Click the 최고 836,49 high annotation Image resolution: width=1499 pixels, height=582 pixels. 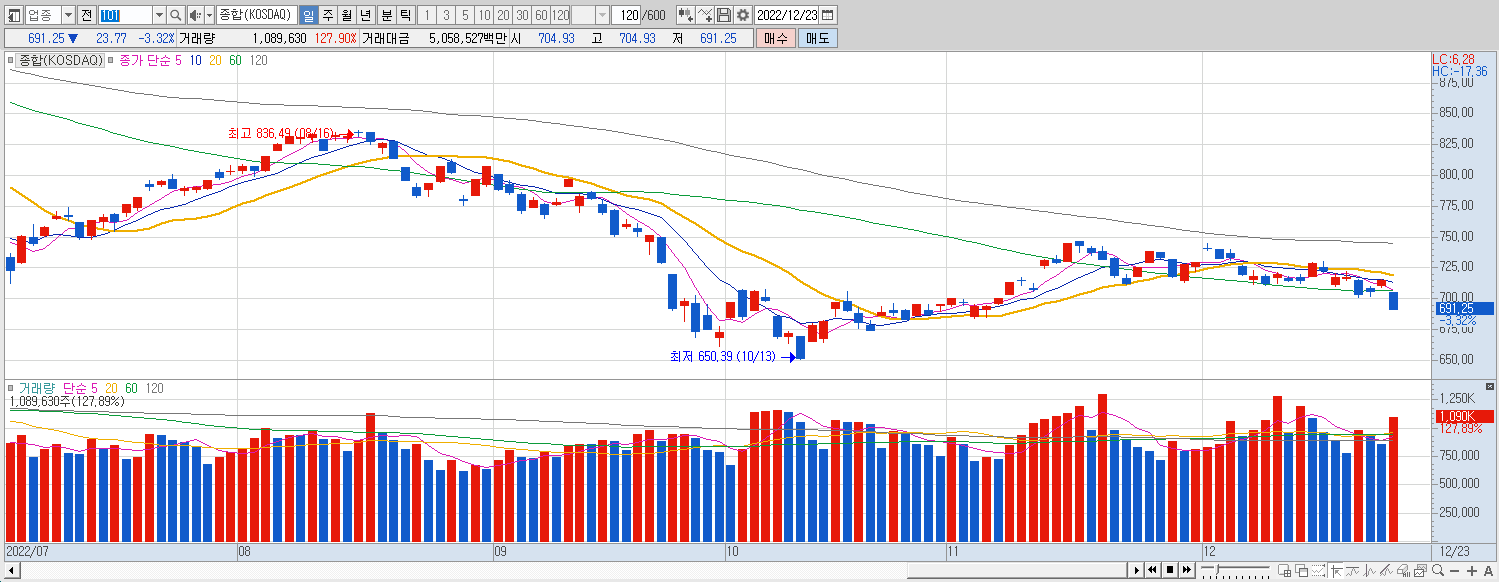click(280, 133)
